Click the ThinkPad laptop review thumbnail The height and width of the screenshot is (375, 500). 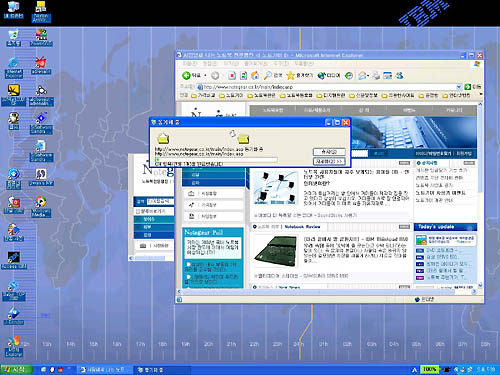pos(275,251)
